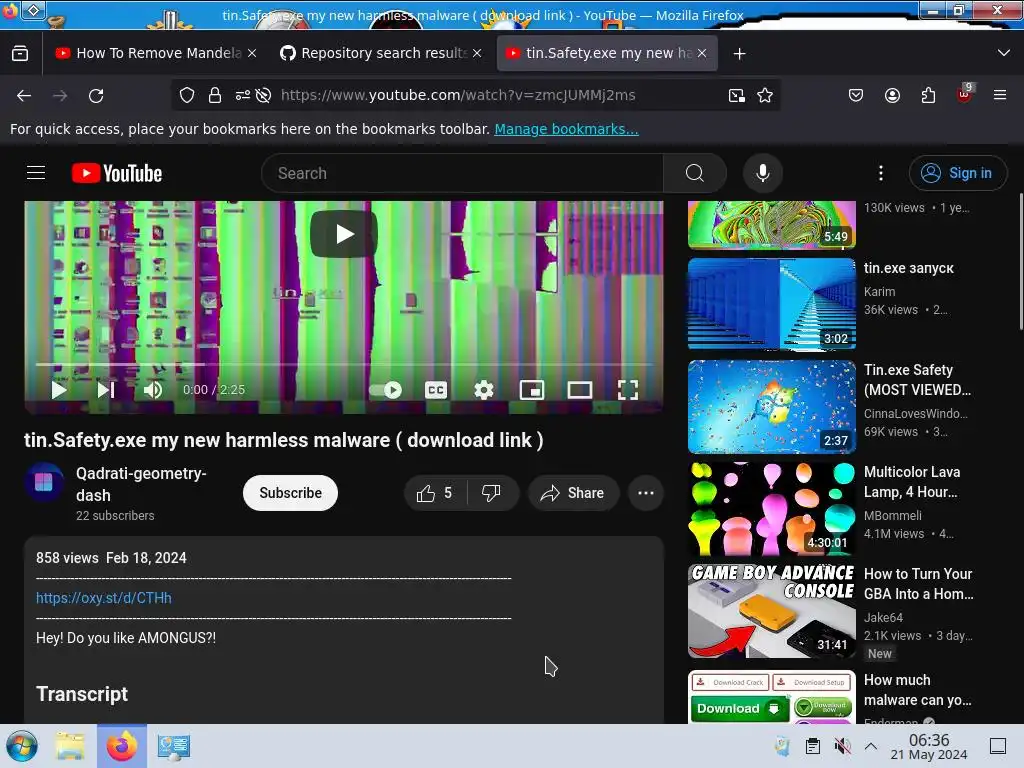Open tin.exe запуск video thumbnail
The image size is (1024, 768).
click(x=771, y=304)
